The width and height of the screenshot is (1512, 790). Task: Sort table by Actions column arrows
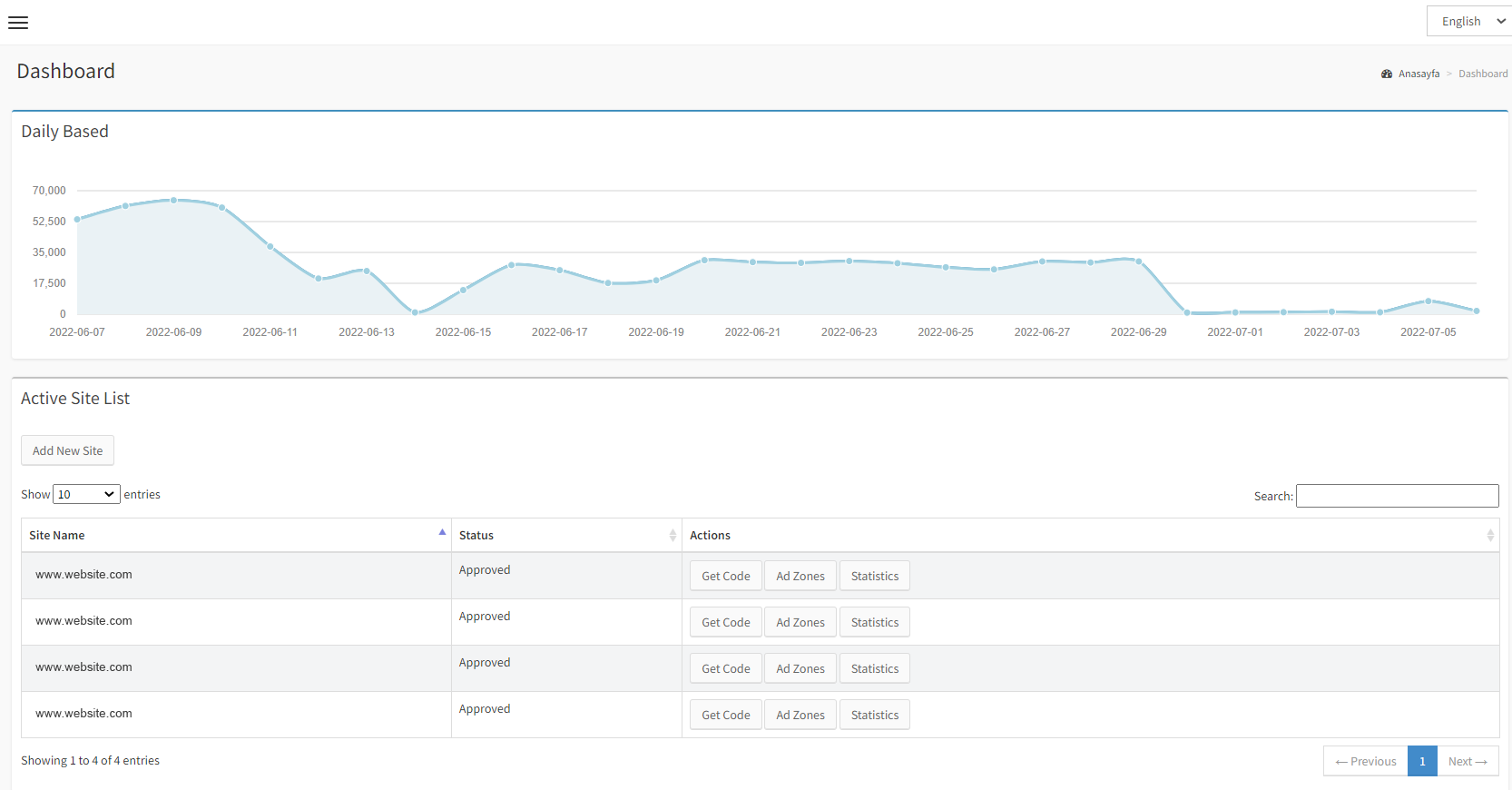(x=1489, y=536)
